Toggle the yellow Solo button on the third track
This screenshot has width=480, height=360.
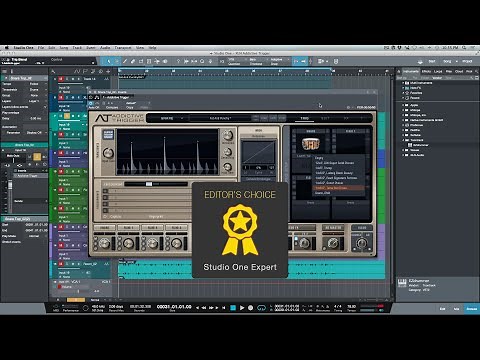67,116
